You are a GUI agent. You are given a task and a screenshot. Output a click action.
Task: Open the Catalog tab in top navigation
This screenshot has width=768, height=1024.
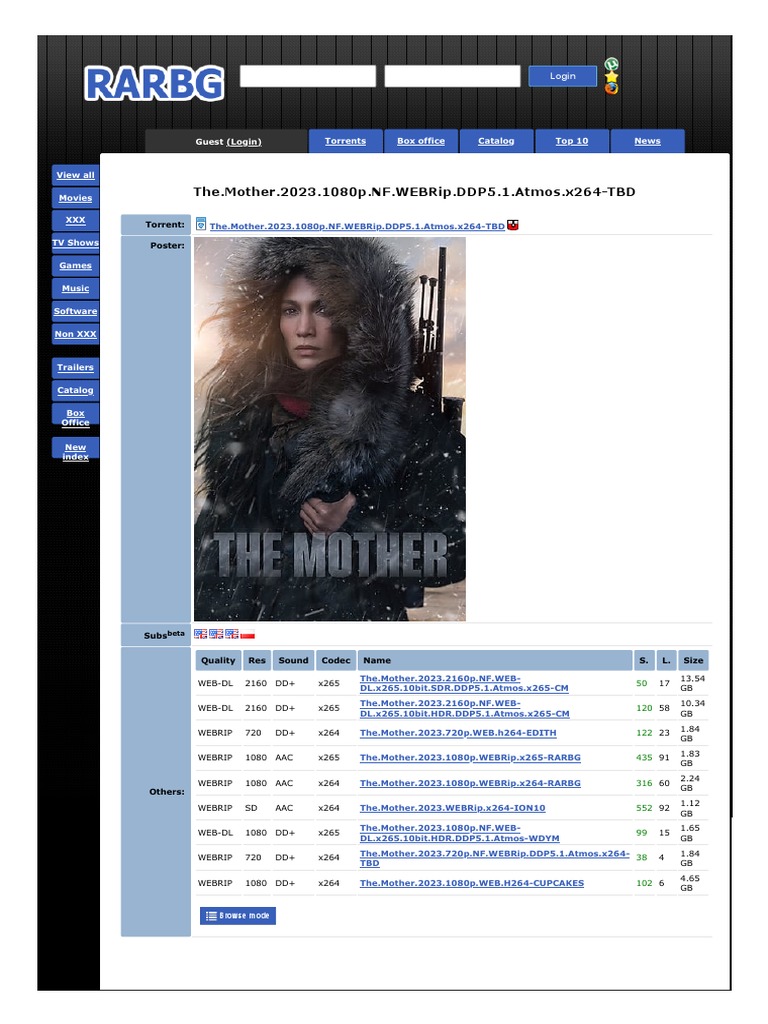496,140
